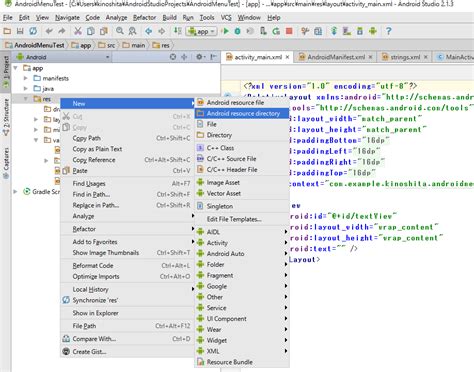Select C++ Class menu item
Viewport: 474px width, 372px height.
(x=242, y=148)
